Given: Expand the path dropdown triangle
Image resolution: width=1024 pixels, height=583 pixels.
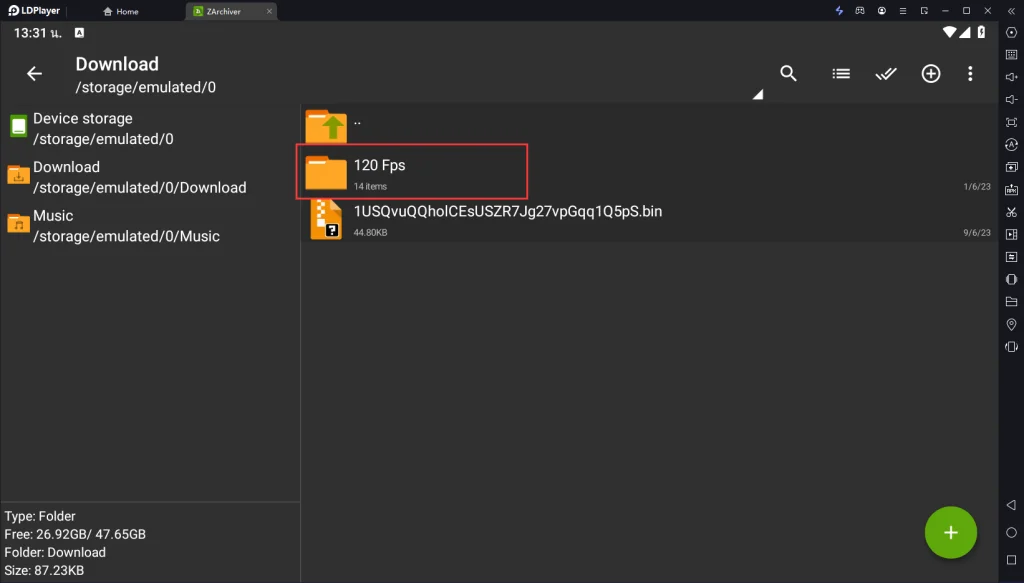Looking at the screenshot, I should coord(758,95).
